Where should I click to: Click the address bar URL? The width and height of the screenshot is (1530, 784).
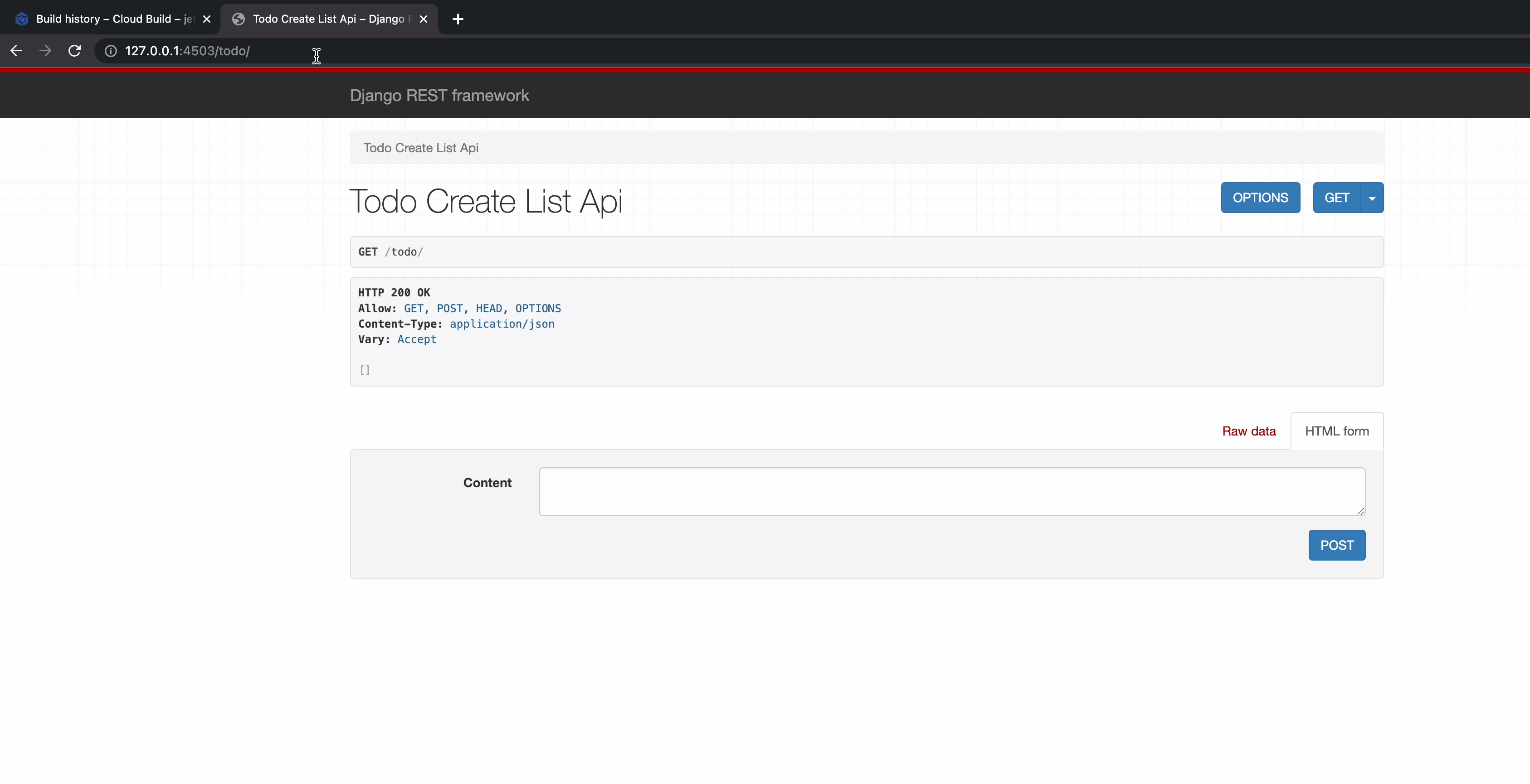point(188,51)
